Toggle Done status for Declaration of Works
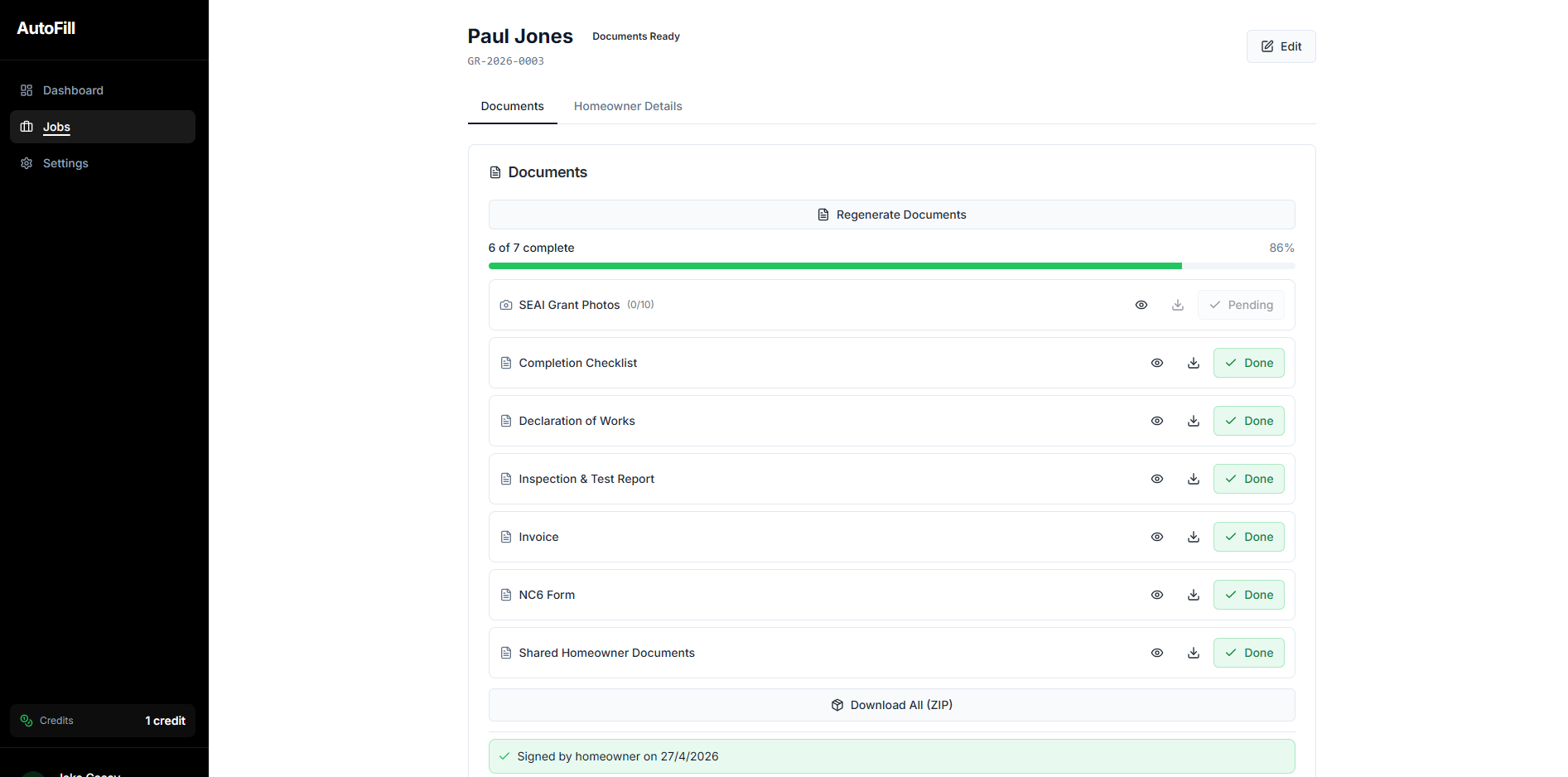The height and width of the screenshot is (777, 1568). (x=1249, y=421)
